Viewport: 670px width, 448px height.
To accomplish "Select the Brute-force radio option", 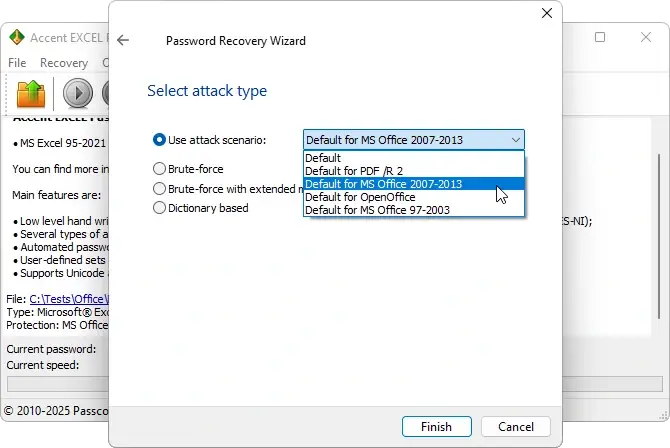I will pos(159,169).
